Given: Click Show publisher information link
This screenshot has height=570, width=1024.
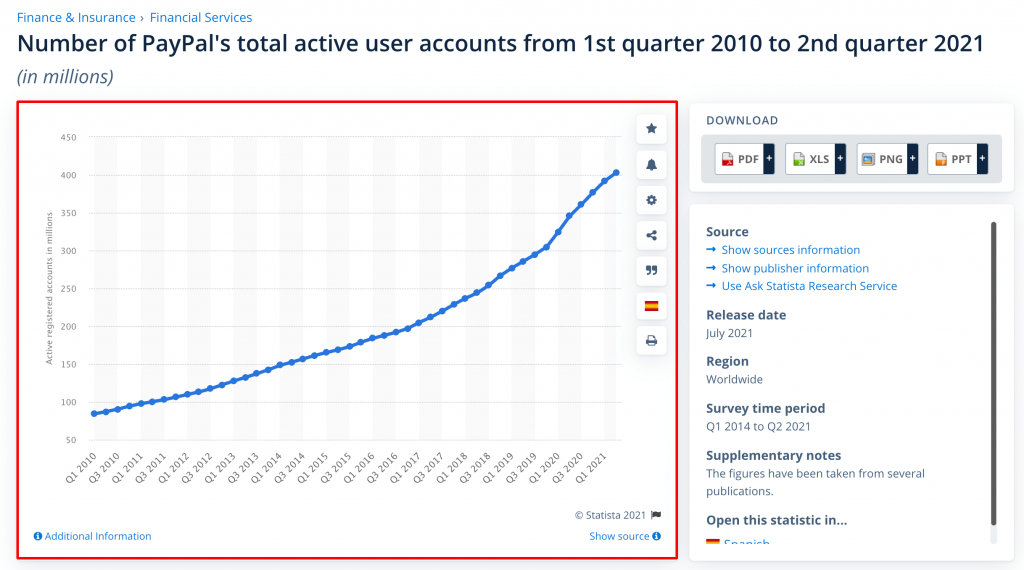Looking at the screenshot, I should point(795,268).
